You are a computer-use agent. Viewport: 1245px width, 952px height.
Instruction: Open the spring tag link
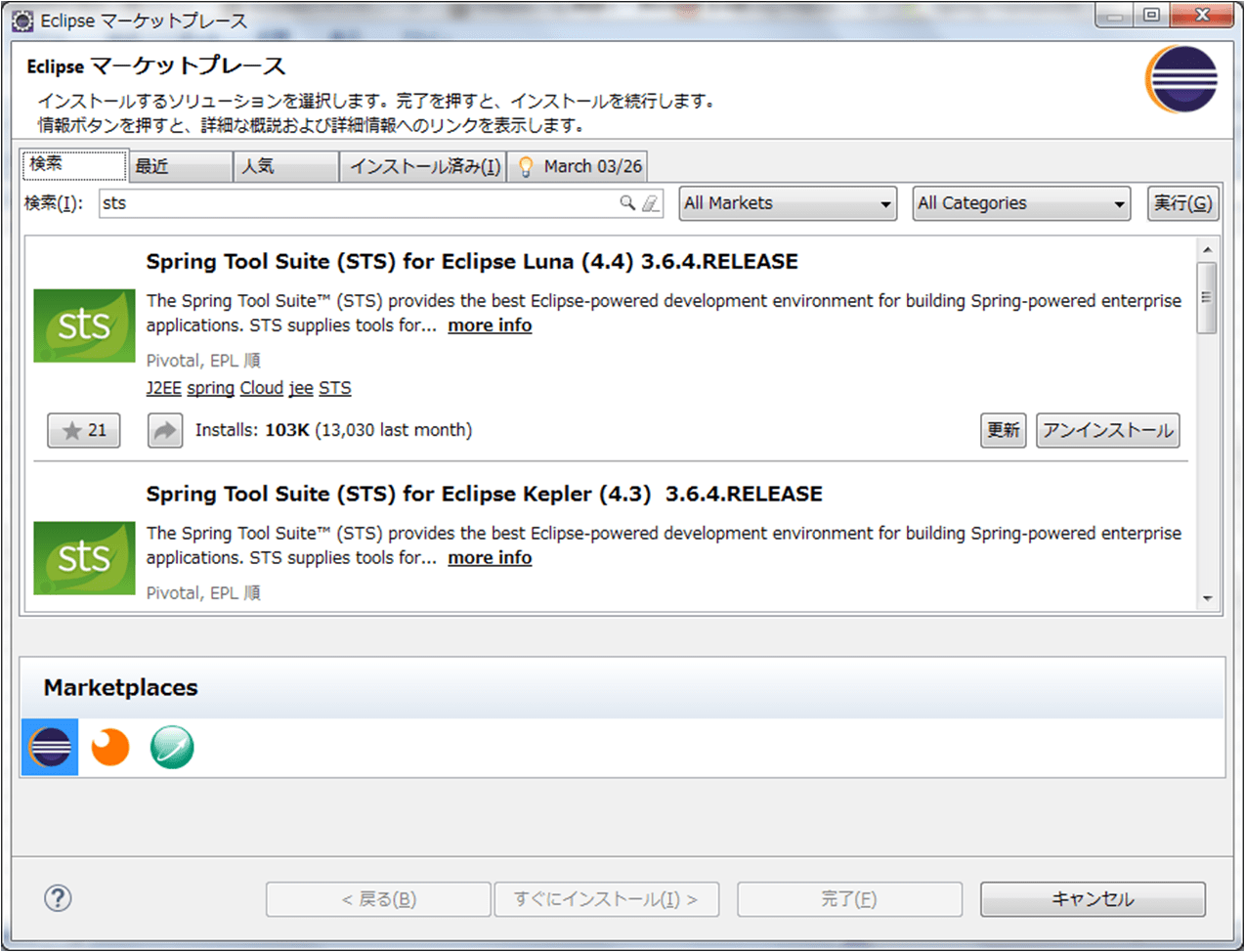(210, 388)
